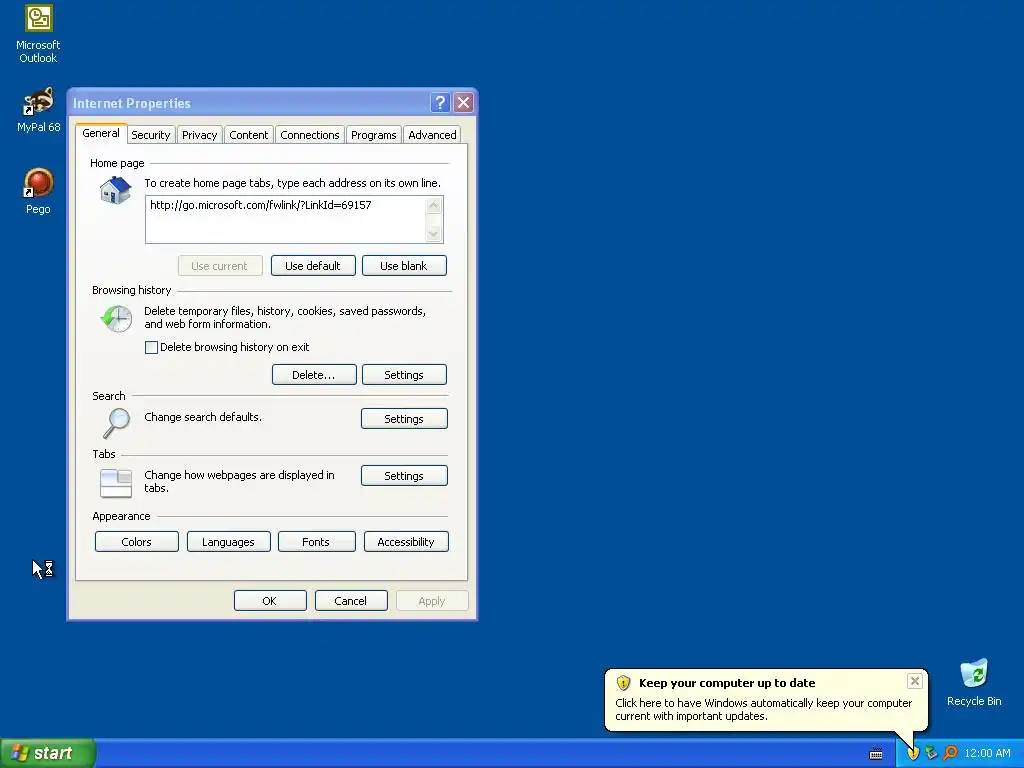This screenshot has width=1024, height=768.
Task: Click the house icon in Home page section
Action: point(116,191)
